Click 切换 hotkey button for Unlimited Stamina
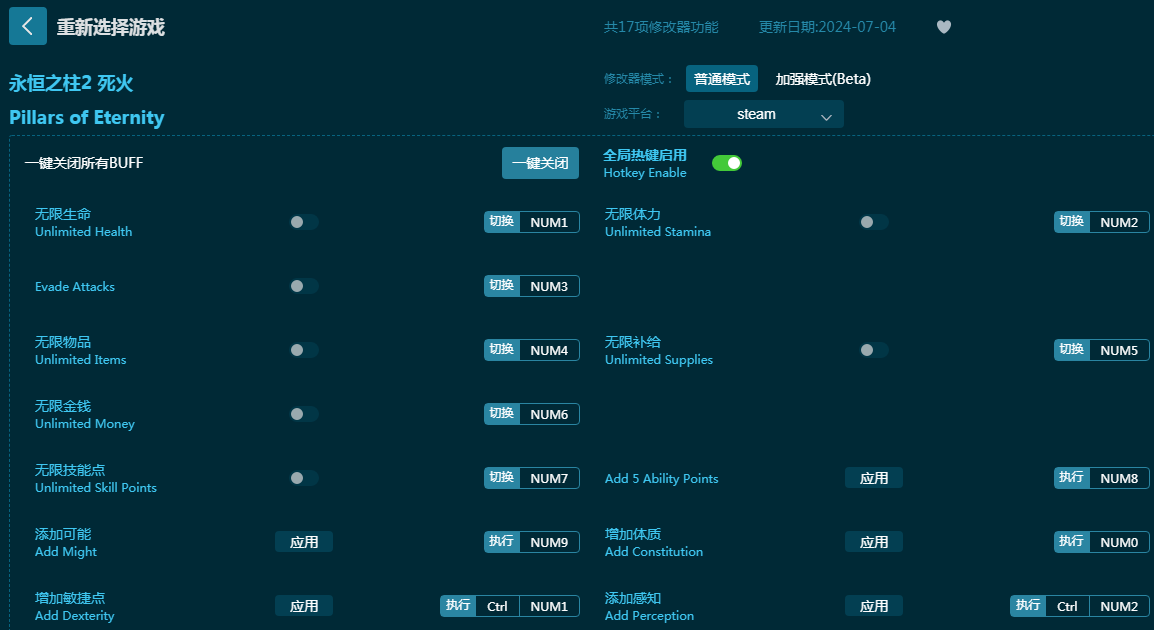Viewport: 1154px width, 630px height. point(1072,222)
